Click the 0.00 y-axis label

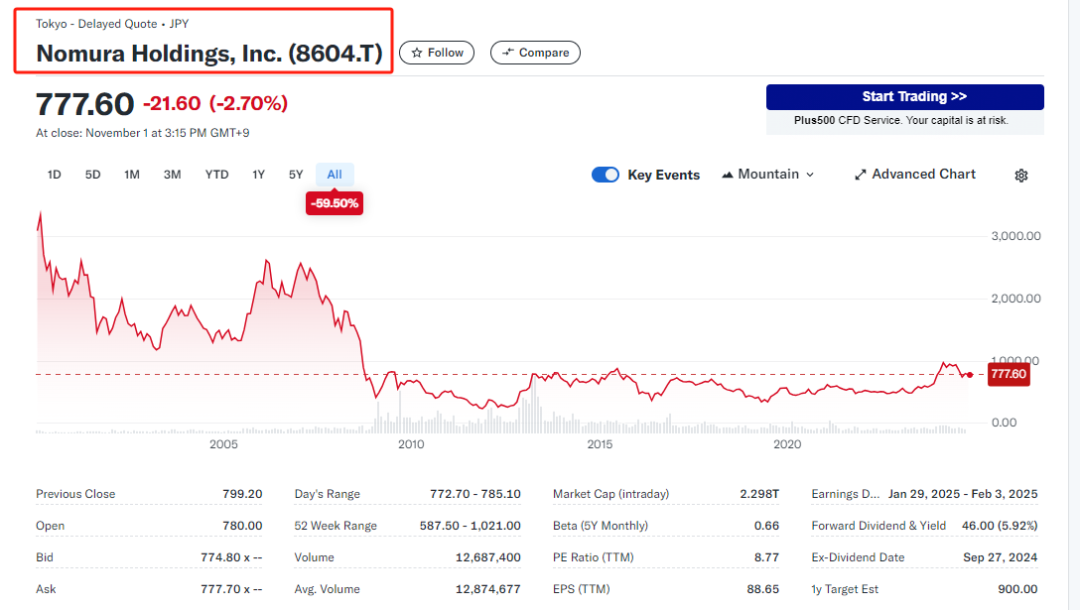pos(1004,422)
